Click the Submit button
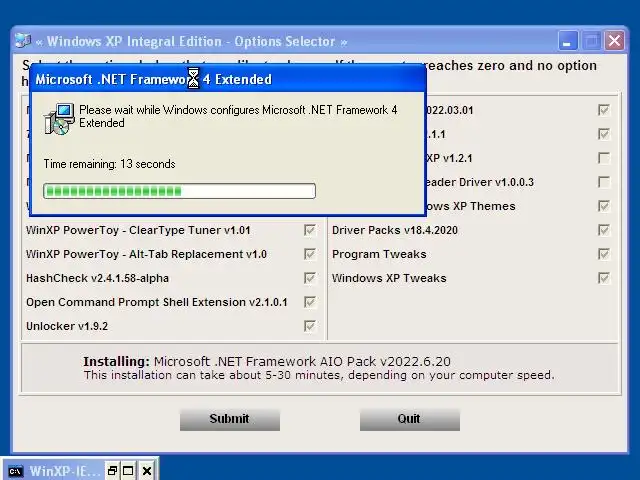Image resolution: width=640 pixels, height=480 pixels. (x=230, y=419)
